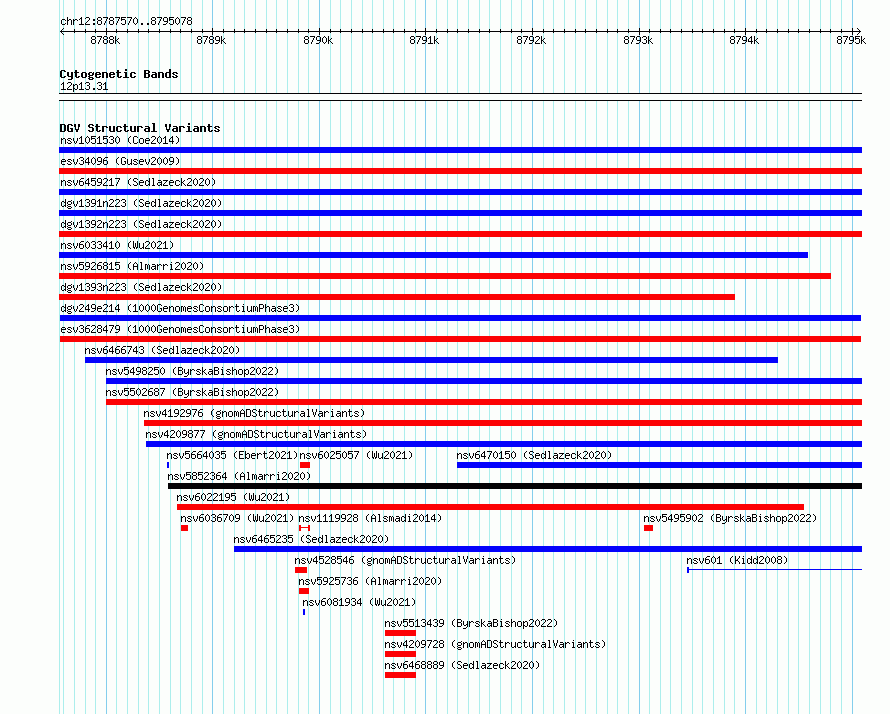This screenshot has width=890, height=714.
Task: Open the nsv6459217 (Sedlazeck2020) variant label
Action: coord(138,182)
